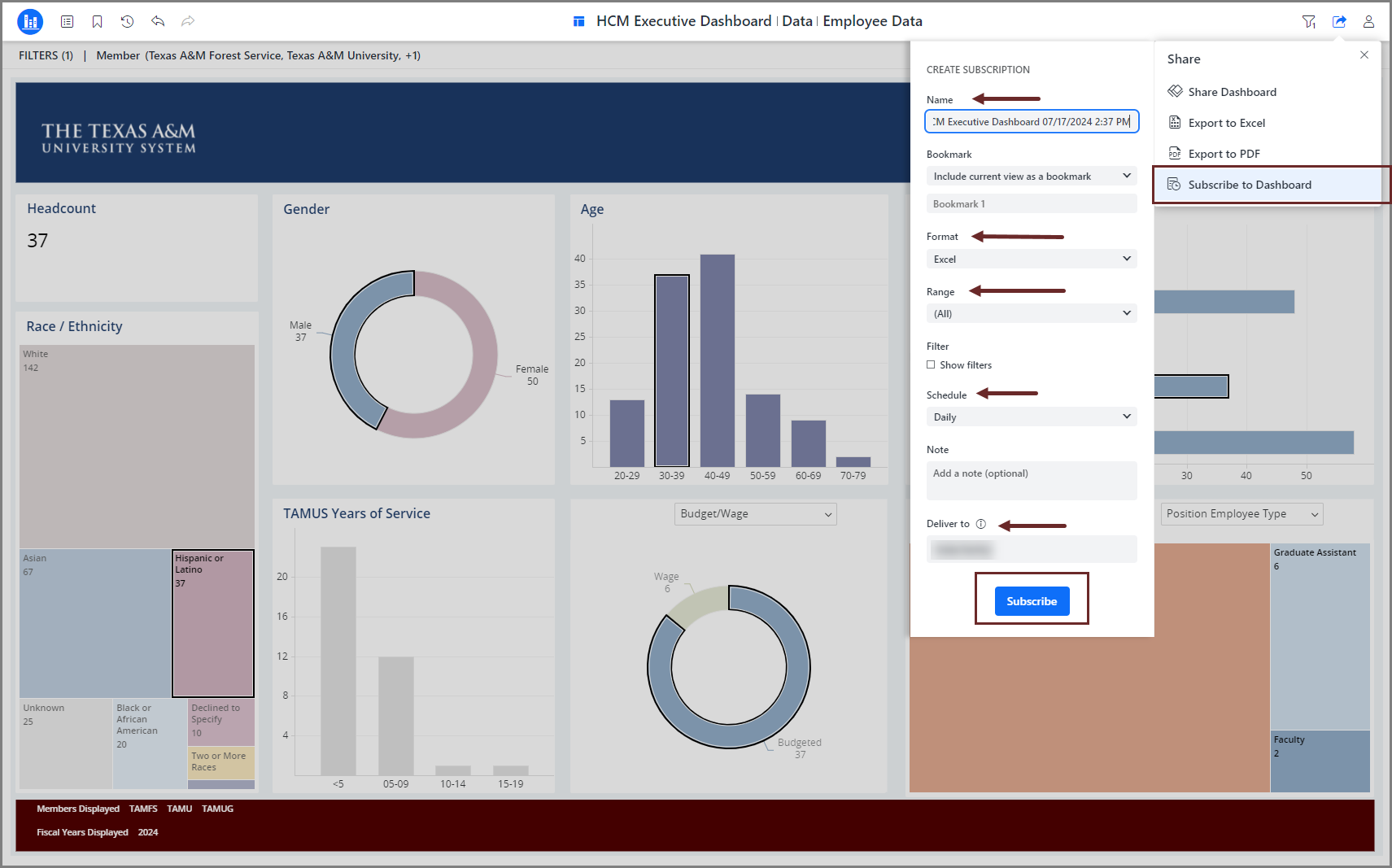Click the bookmark icon in top toolbar
This screenshot has width=1392, height=868.
[x=98, y=22]
